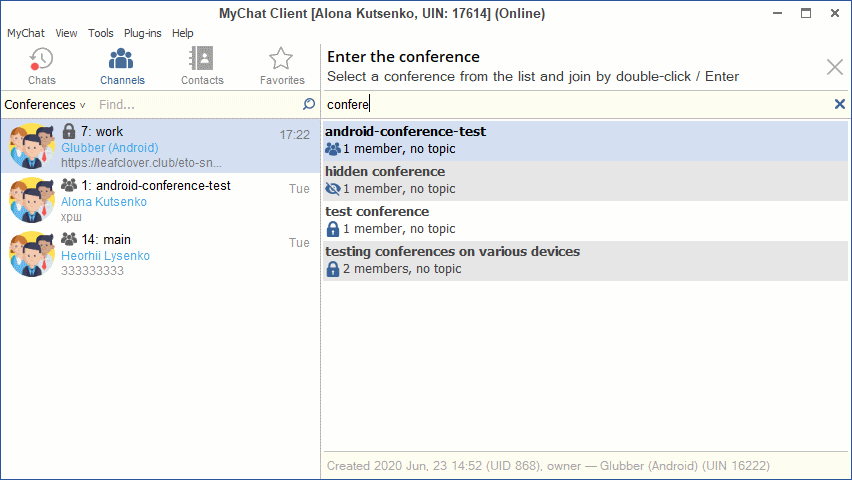Screen dimensions: 852x480
Task: Click the lock icon beside '7: work'
Action: coord(68,132)
